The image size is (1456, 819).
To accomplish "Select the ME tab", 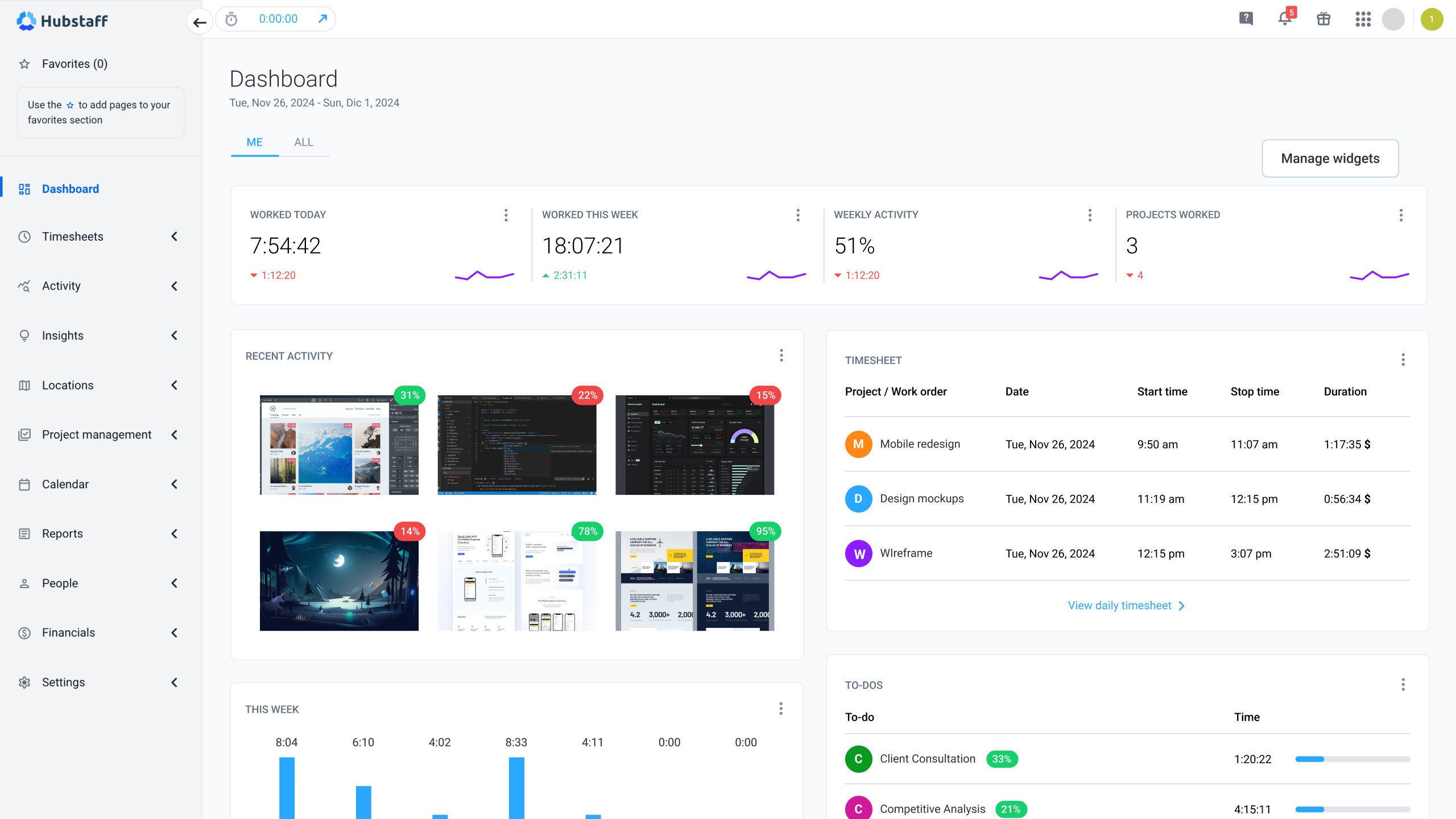I will [254, 142].
